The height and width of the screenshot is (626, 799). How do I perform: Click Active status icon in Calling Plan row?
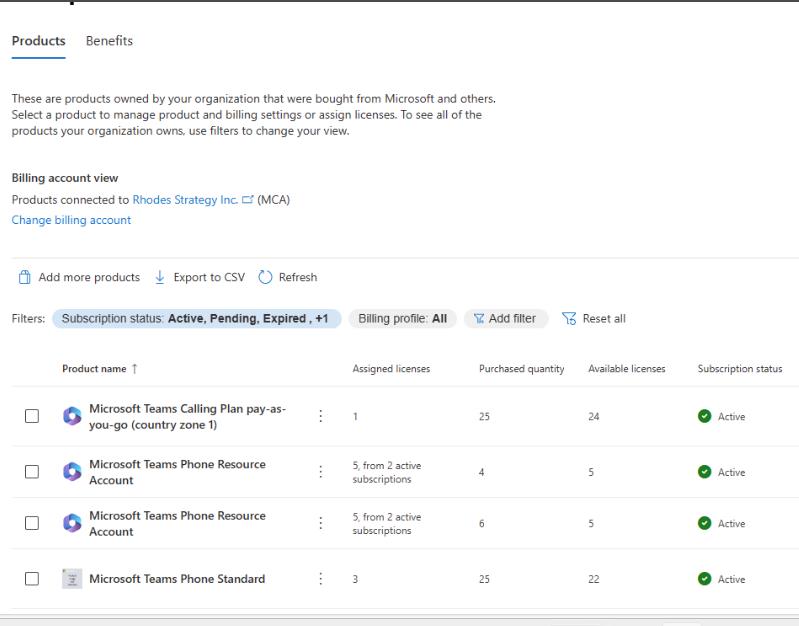click(705, 416)
